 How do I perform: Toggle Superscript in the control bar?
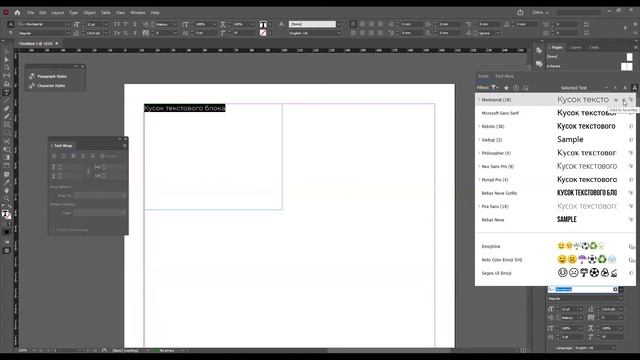click(x=126, y=24)
